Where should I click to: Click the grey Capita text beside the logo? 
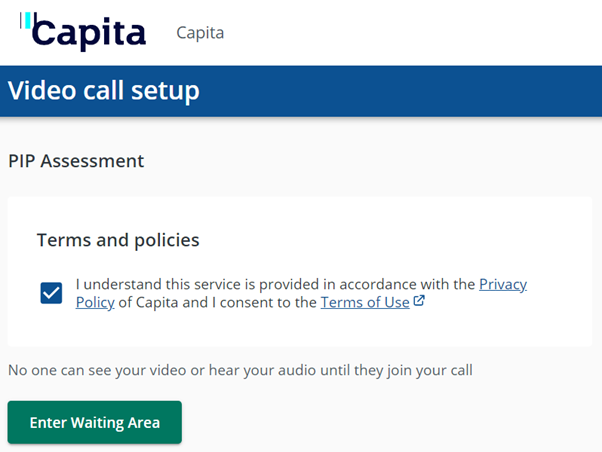click(200, 33)
